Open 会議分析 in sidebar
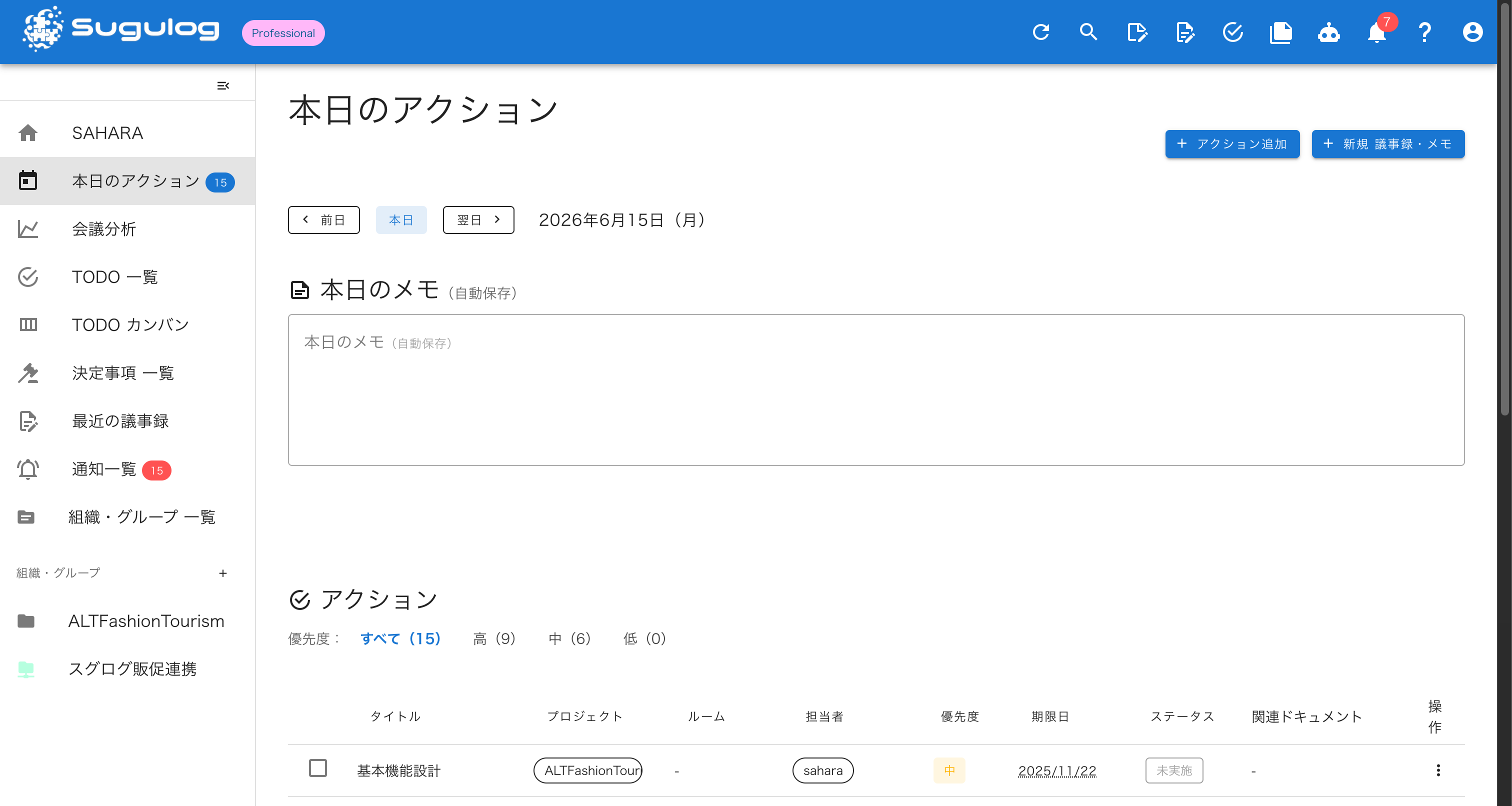1512x806 pixels. (x=127, y=229)
